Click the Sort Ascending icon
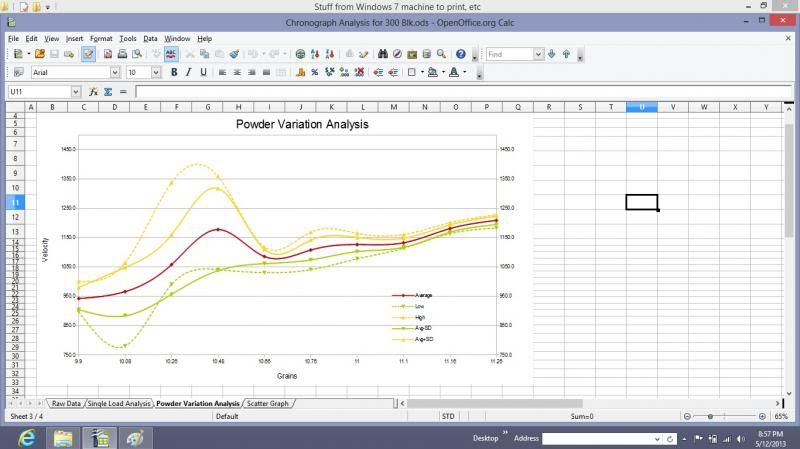Viewport: 800px width, 449px height. pyautogui.click(x=315, y=54)
